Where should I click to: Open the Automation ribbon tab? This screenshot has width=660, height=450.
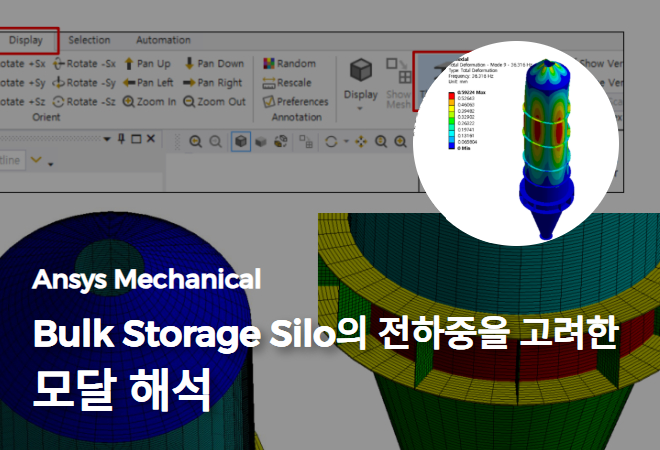tap(163, 40)
